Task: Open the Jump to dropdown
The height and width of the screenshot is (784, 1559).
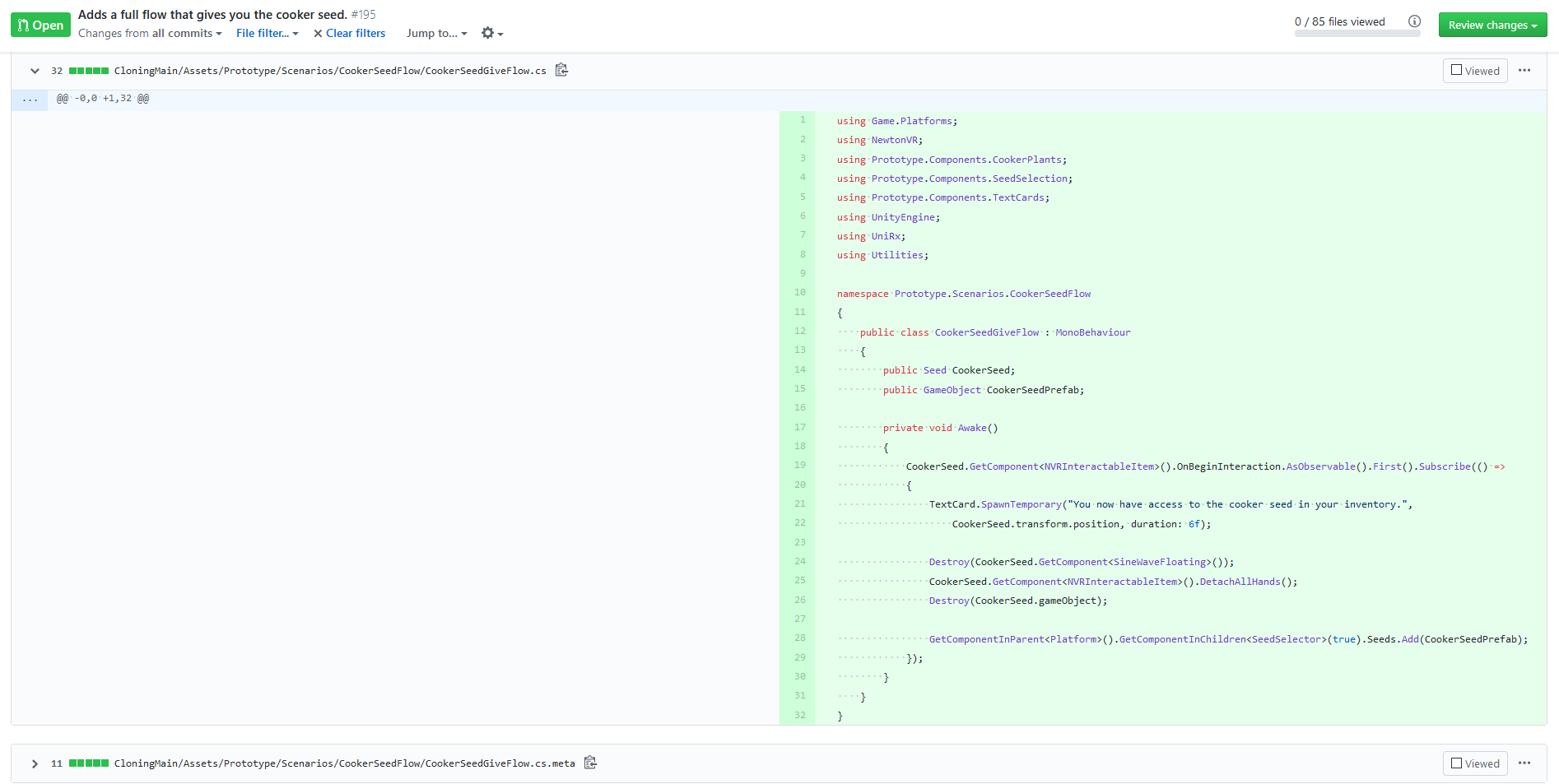Action: [x=436, y=33]
